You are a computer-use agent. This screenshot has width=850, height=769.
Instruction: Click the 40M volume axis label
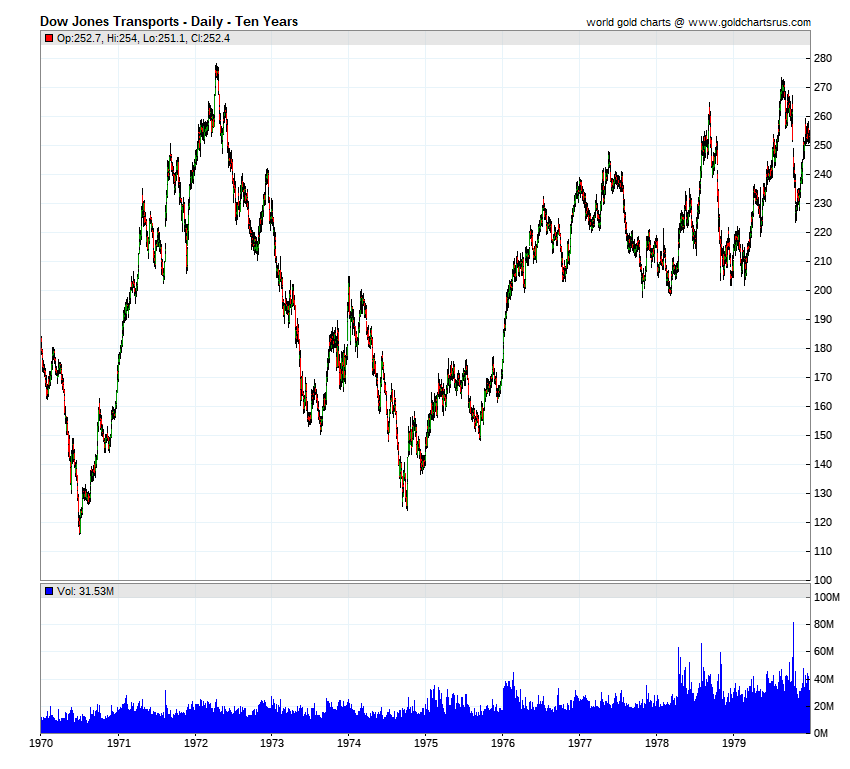point(824,679)
